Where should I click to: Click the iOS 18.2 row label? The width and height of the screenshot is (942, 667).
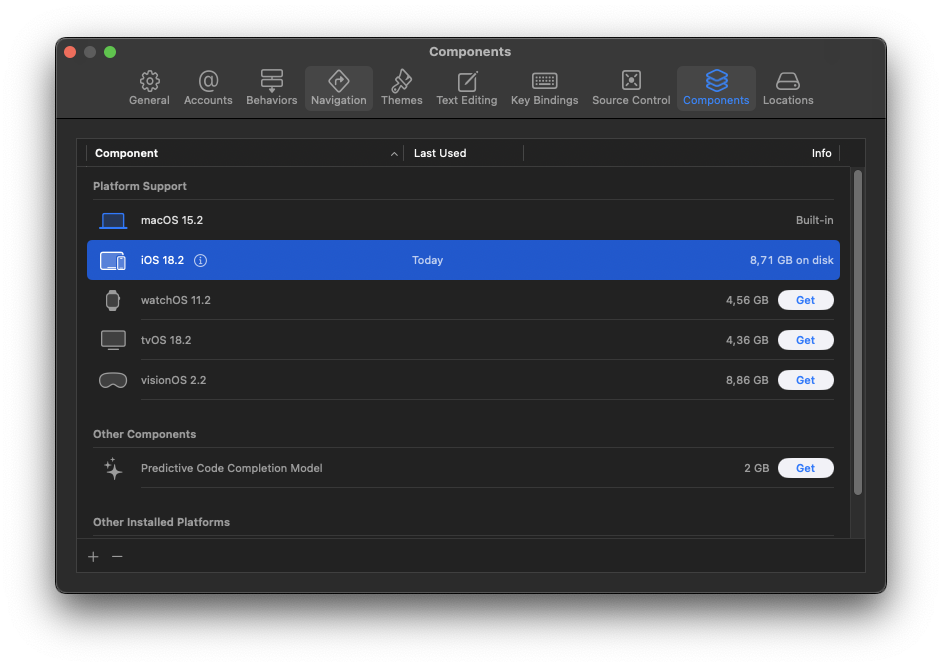coord(162,260)
